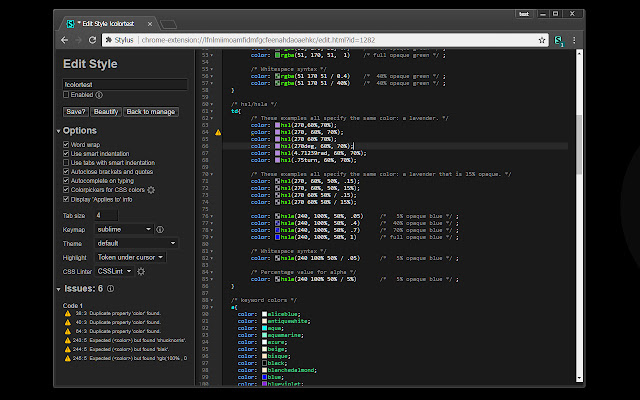Click the Stylus extension icon in toolbar

[x=558, y=40]
